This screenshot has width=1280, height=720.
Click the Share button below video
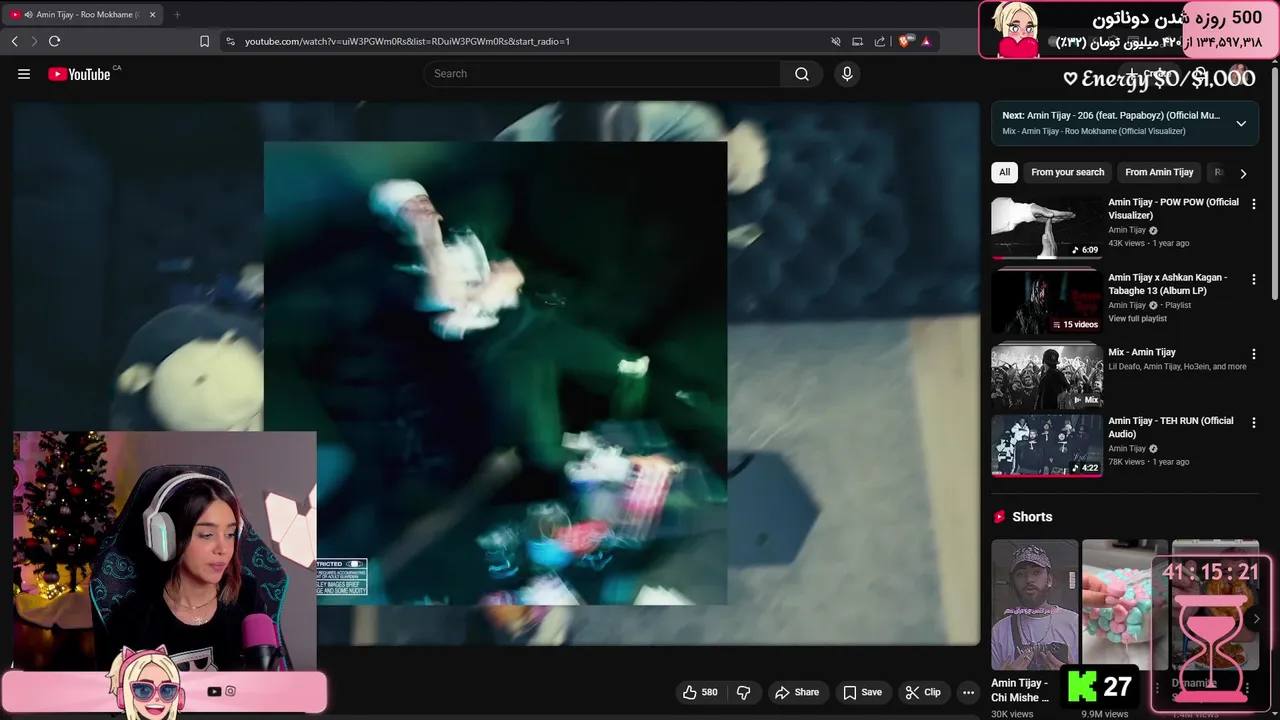pyautogui.click(x=797, y=692)
